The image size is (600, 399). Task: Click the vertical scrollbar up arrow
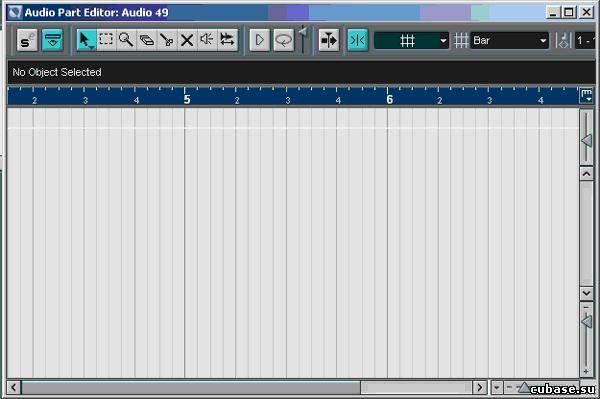tap(586, 174)
